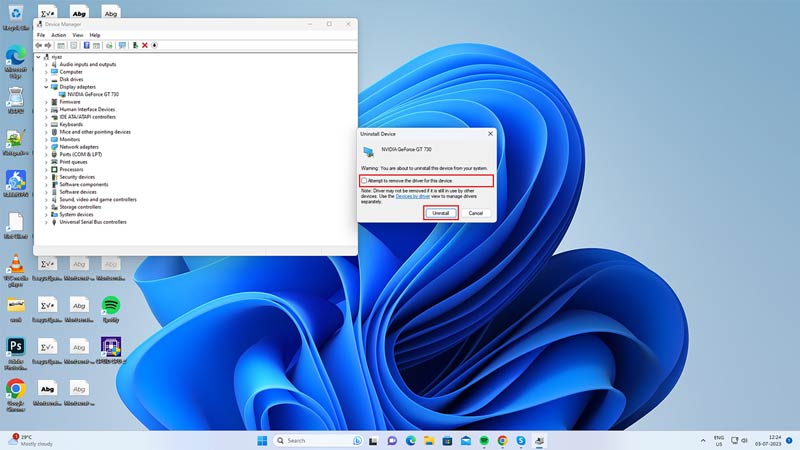Open the View menu in Device Manager
This screenshot has height=450, width=800.
tap(78, 35)
